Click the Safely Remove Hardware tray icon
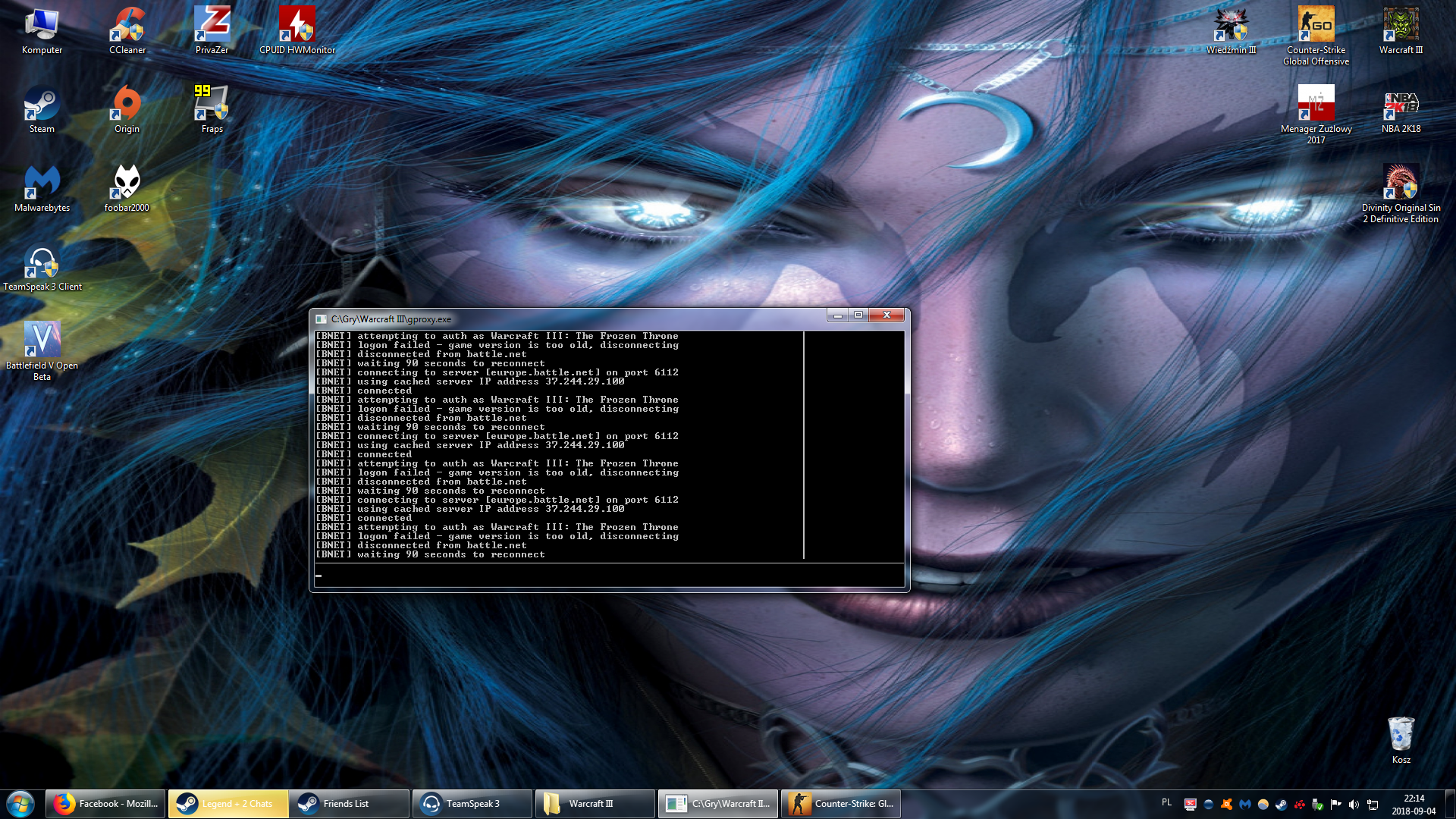 [1318, 805]
